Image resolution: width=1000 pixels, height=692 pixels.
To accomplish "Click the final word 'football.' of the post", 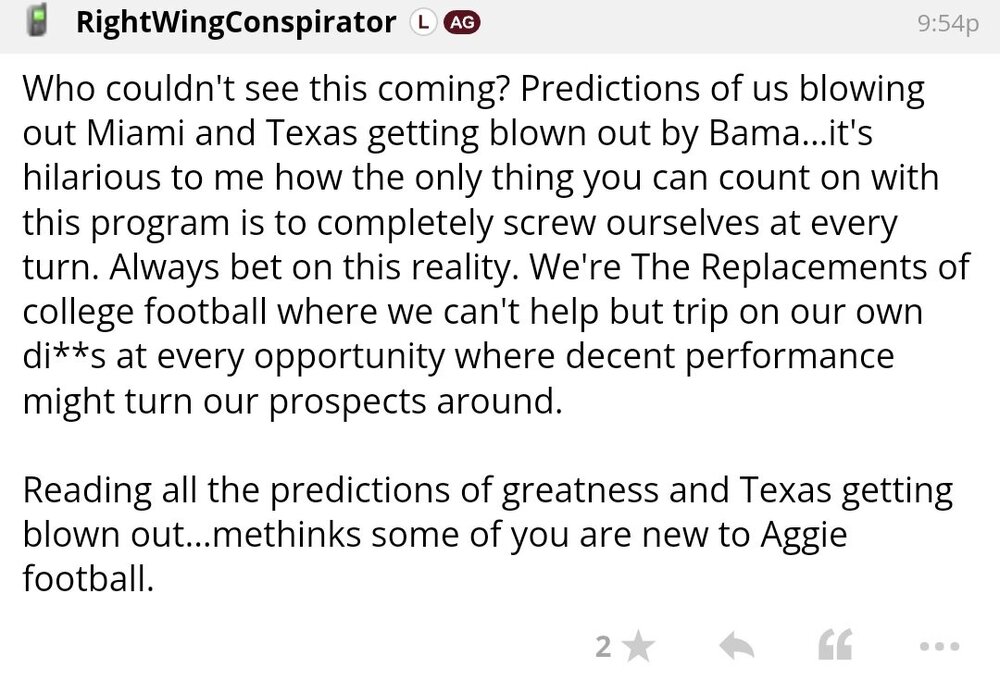I will click(86, 580).
